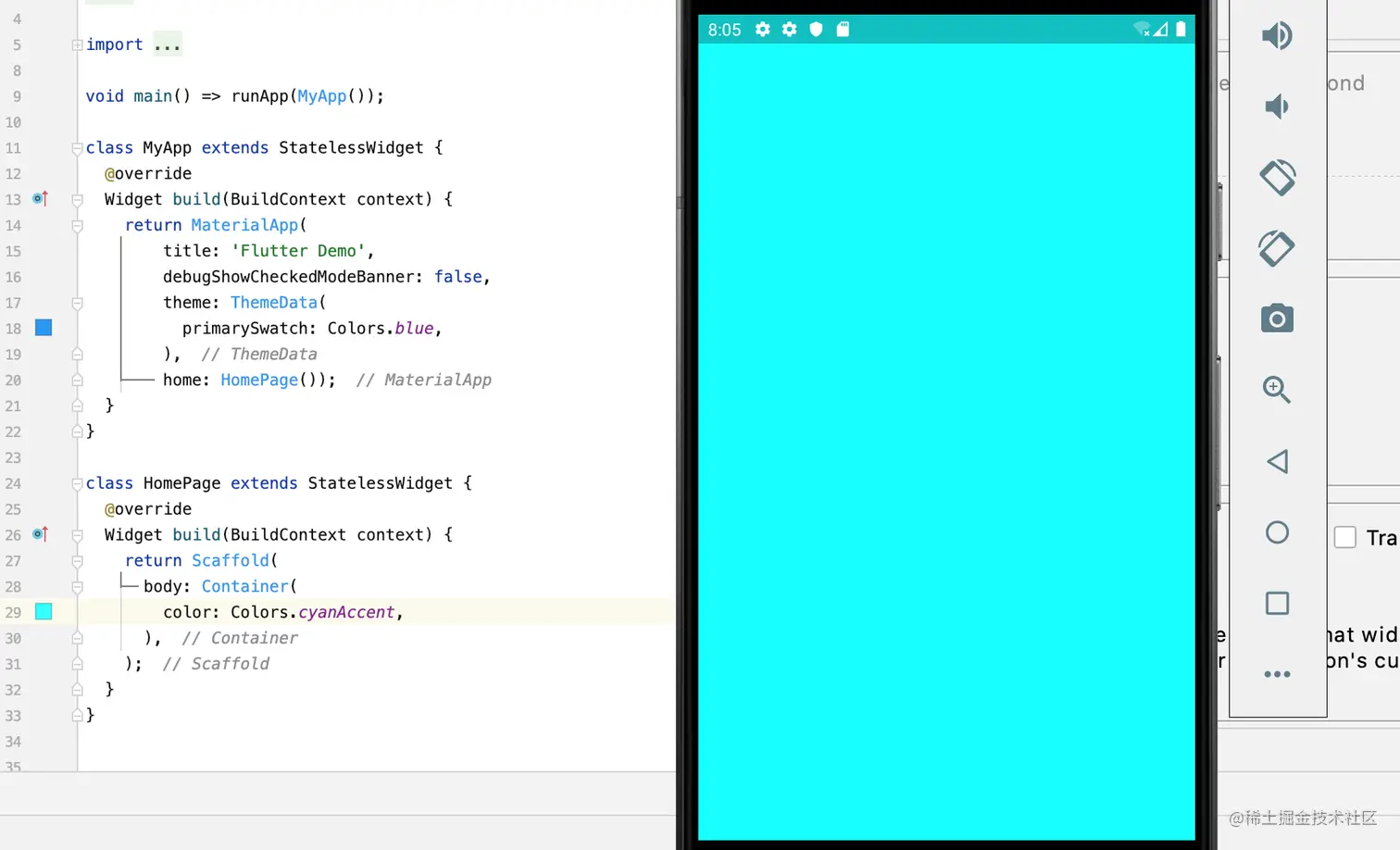This screenshot has height=850, width=1400.
Task: Tap the emulator Back triangle button
Action: 1277,461
